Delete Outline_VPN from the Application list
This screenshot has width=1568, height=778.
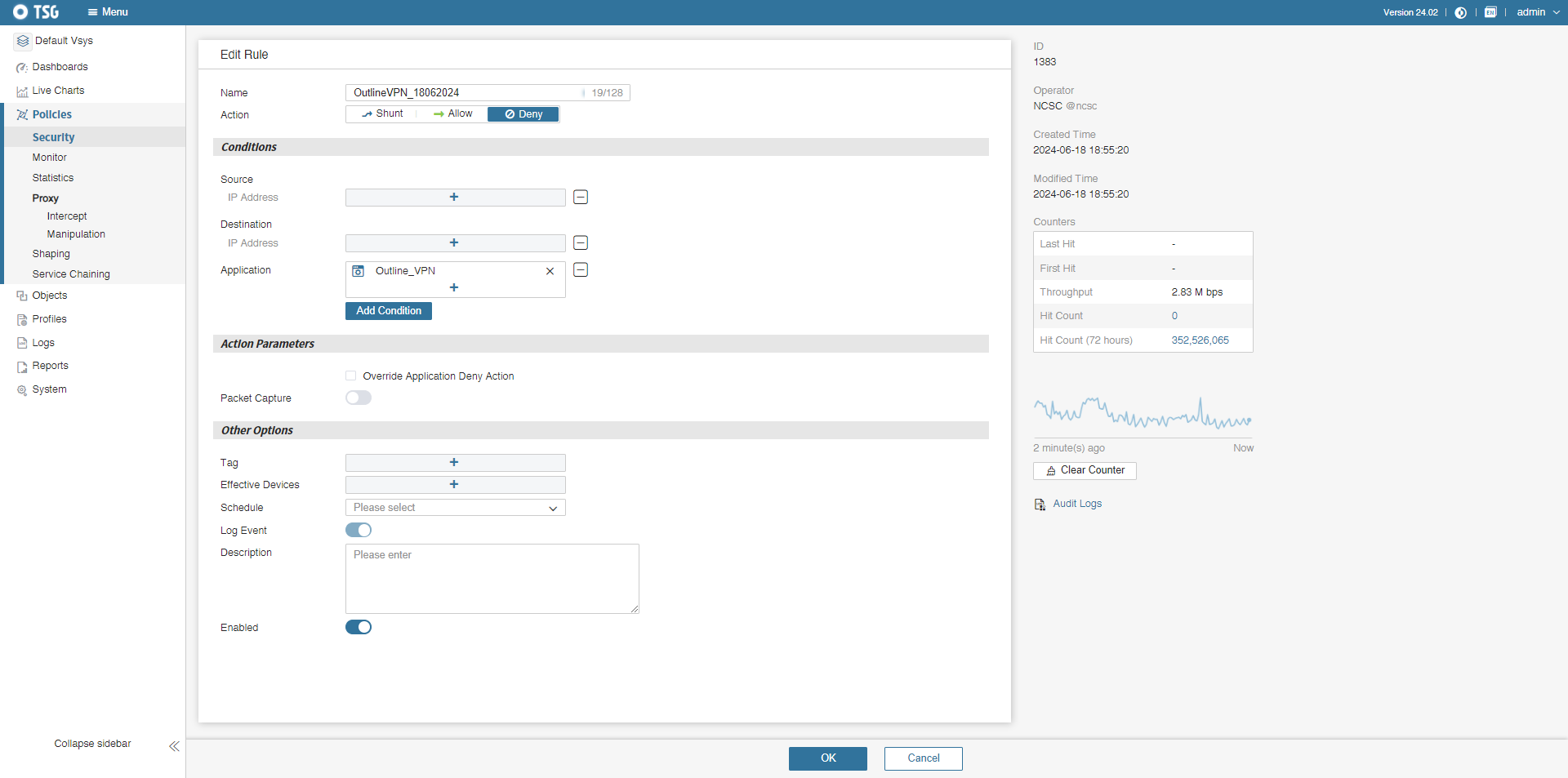pos(550,271)
